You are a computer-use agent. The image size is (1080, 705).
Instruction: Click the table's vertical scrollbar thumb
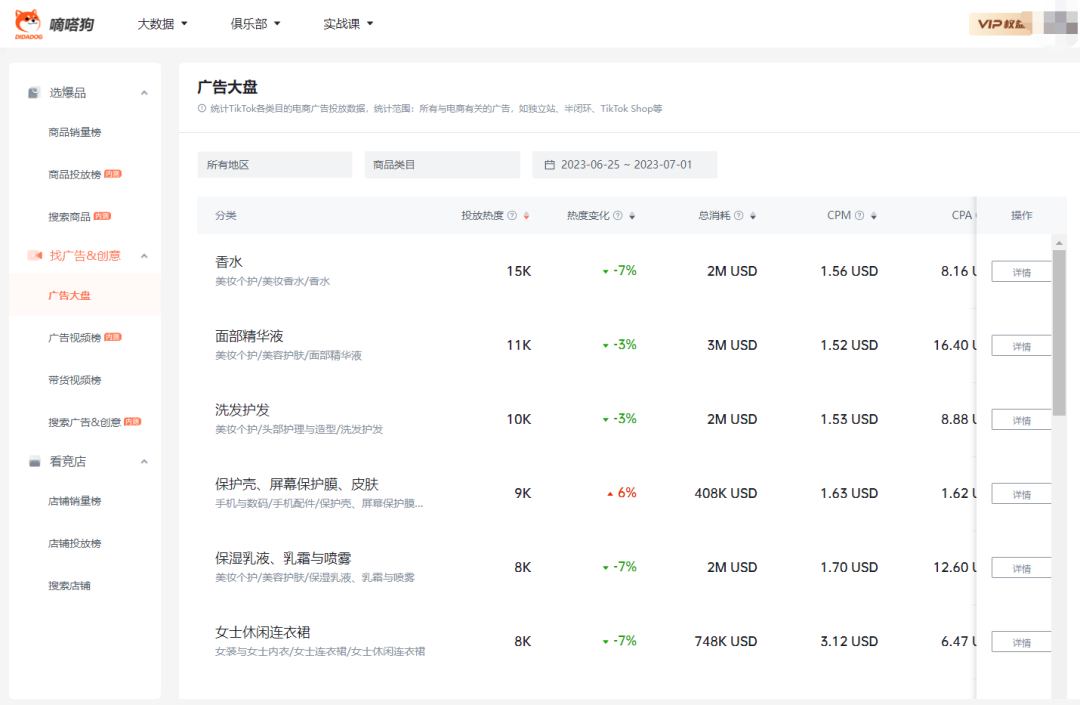point(1059,330)
